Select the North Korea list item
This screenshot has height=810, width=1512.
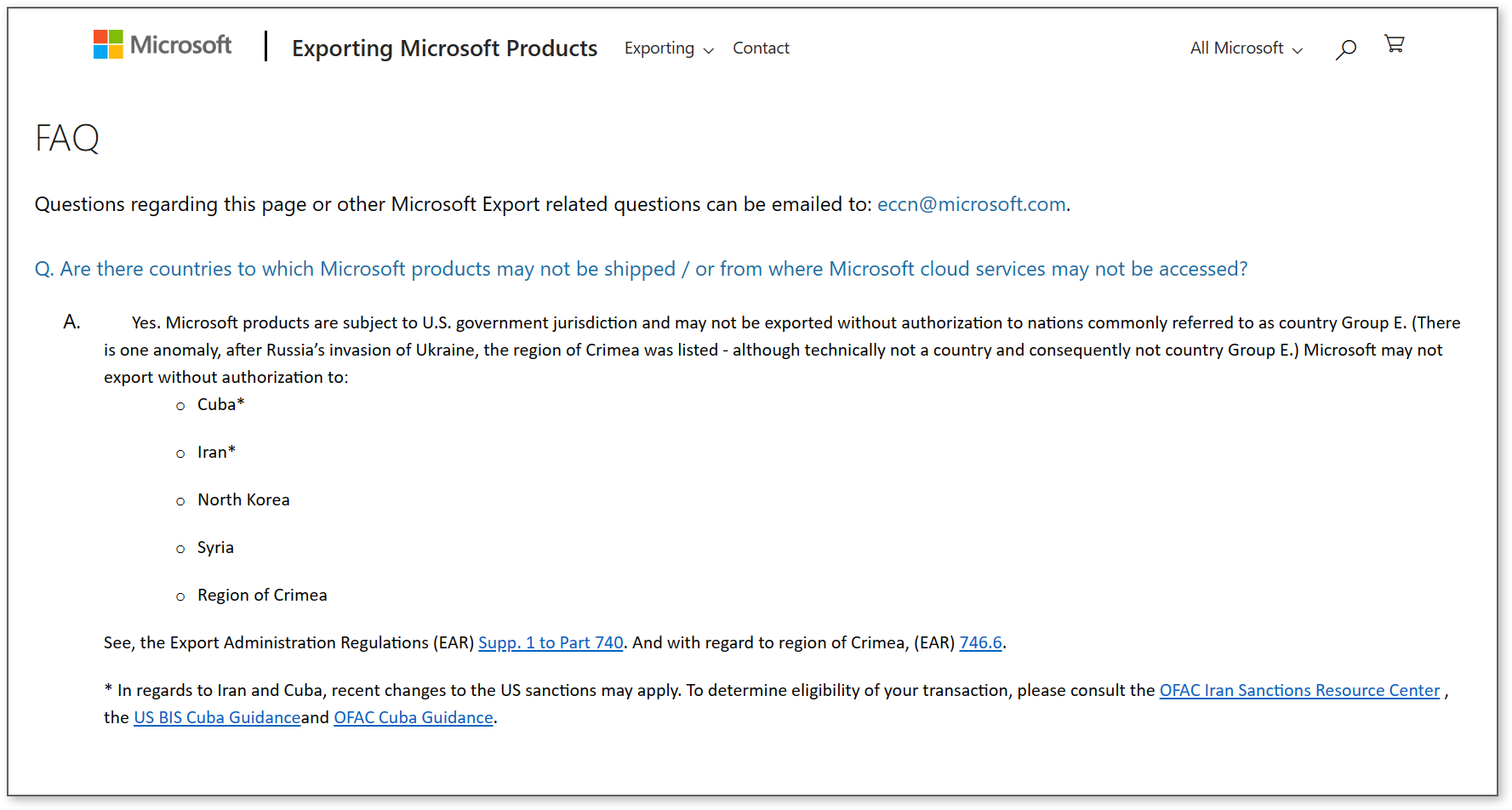tap(243, 500)
